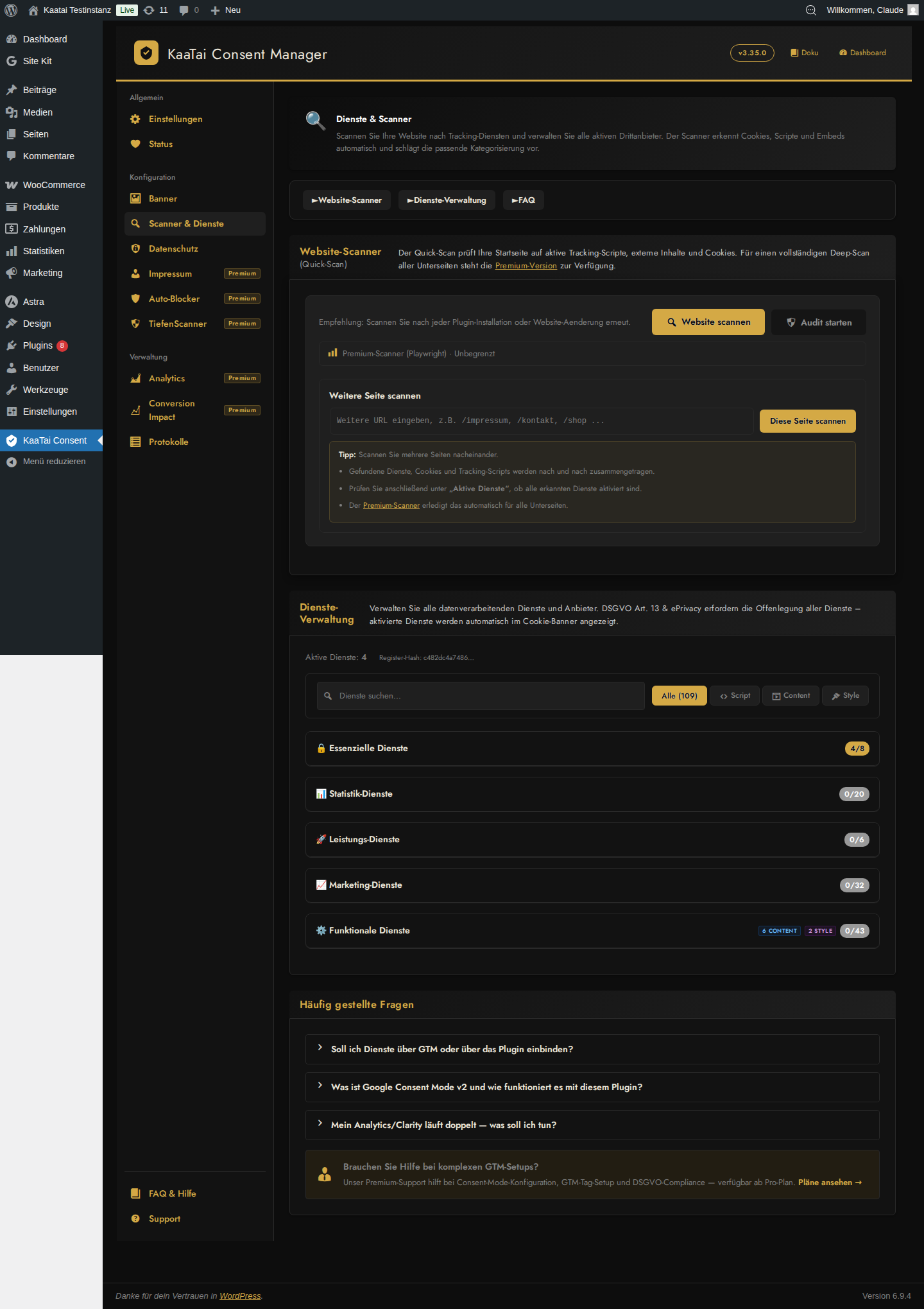The width and height of the screenshot is (924, 1309).
Task: Click the Claude user avatar
Action: click(913, 10)
